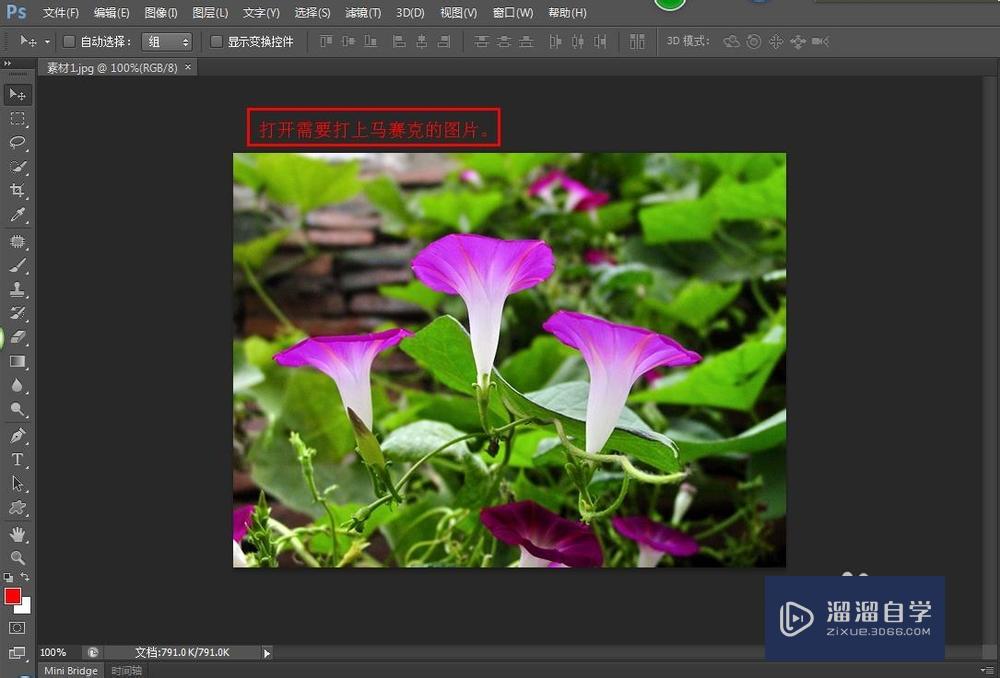Image resolution: width=1000 pixels, height=678 pixels.
Task: Toggle the 显示变换控件 checkbox
Action: (217, 42)
